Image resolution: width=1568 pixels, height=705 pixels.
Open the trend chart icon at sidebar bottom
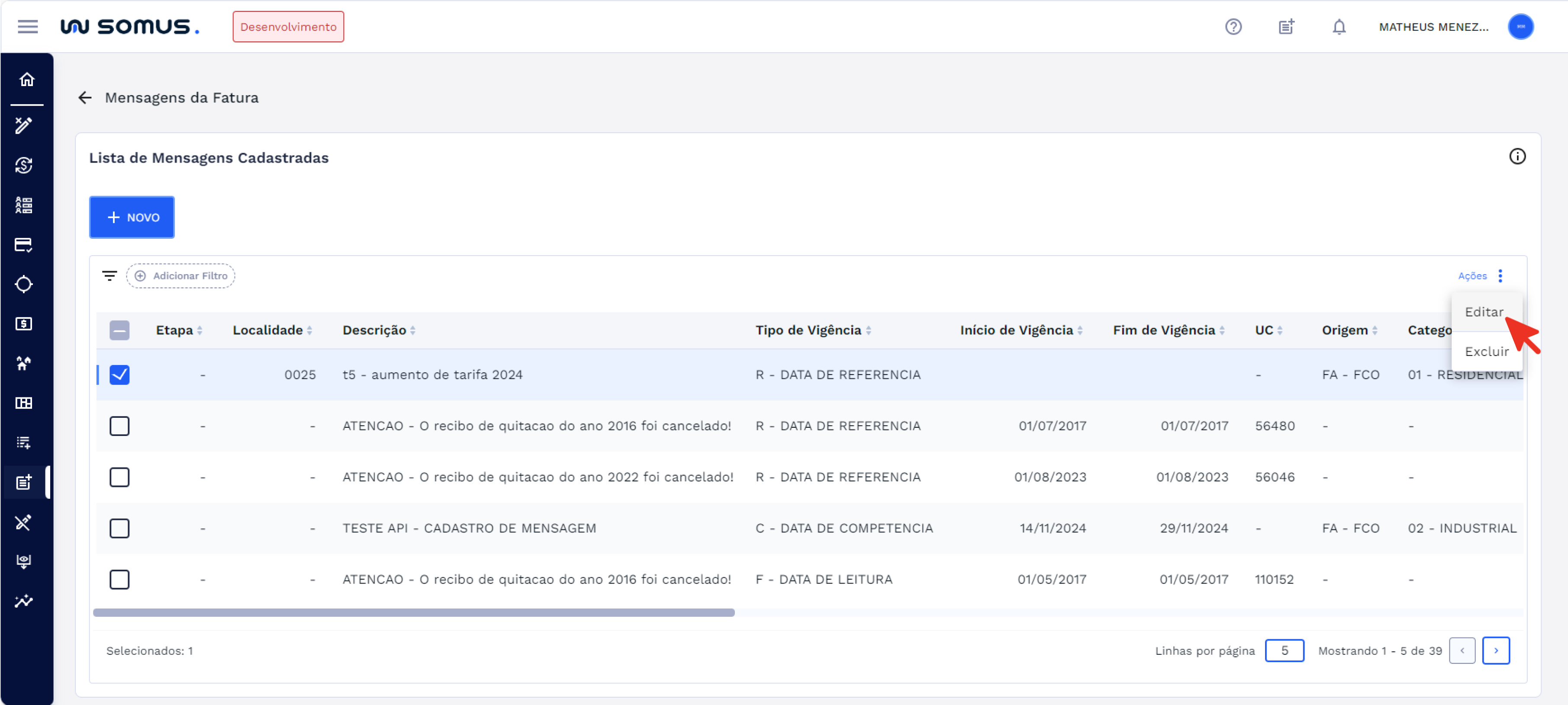24,601
